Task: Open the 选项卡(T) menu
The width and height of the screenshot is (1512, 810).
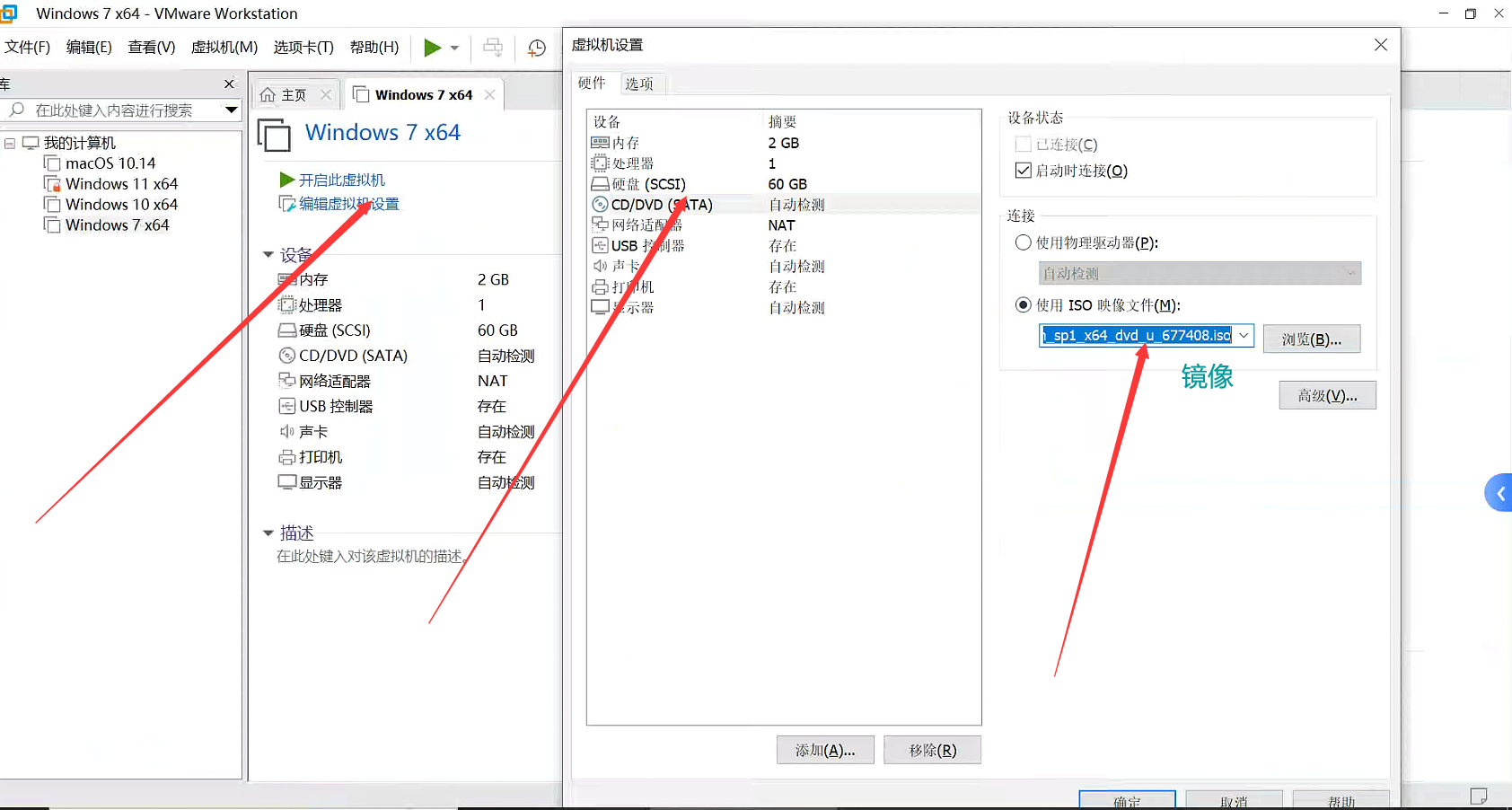Action: coord(303,48)
